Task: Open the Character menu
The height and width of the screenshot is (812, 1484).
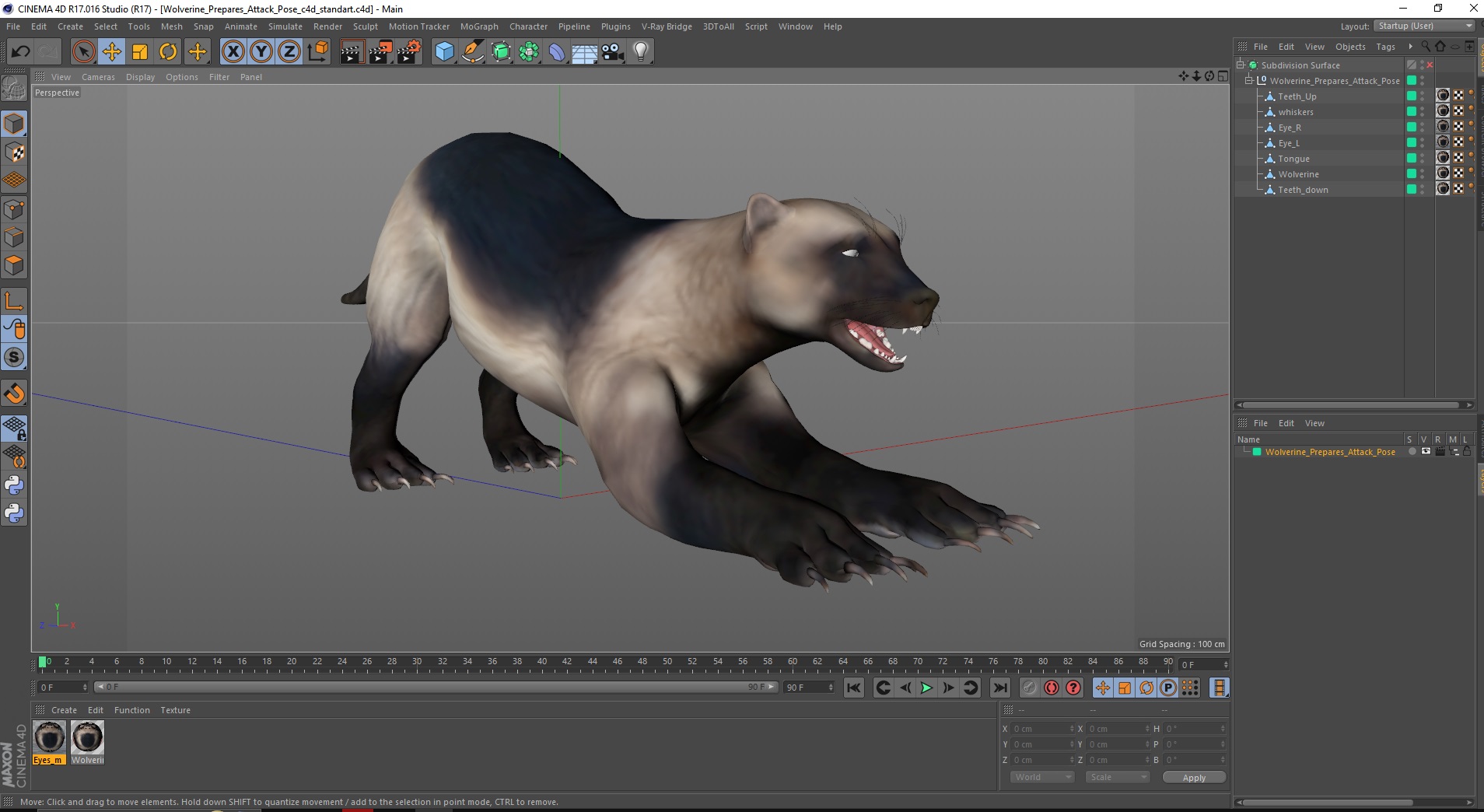Action: (528, 26)
